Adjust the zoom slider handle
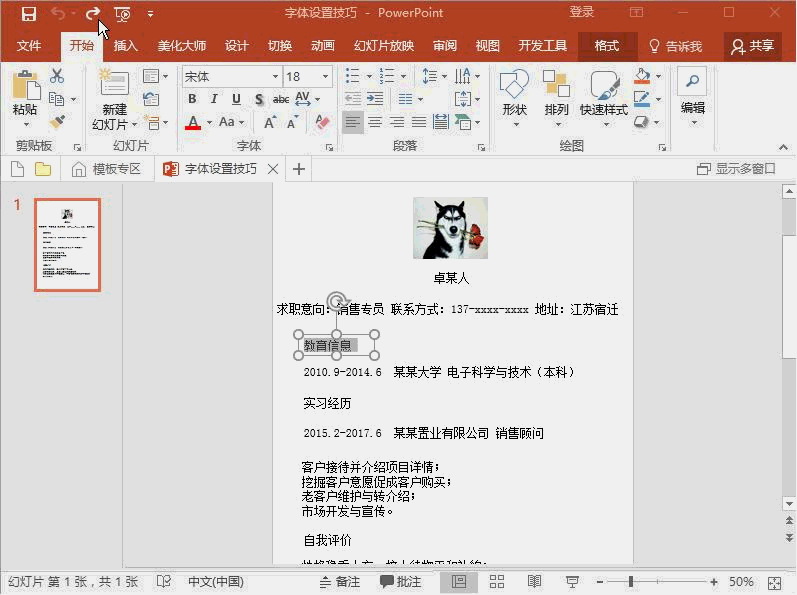 (x=631, y=582)
